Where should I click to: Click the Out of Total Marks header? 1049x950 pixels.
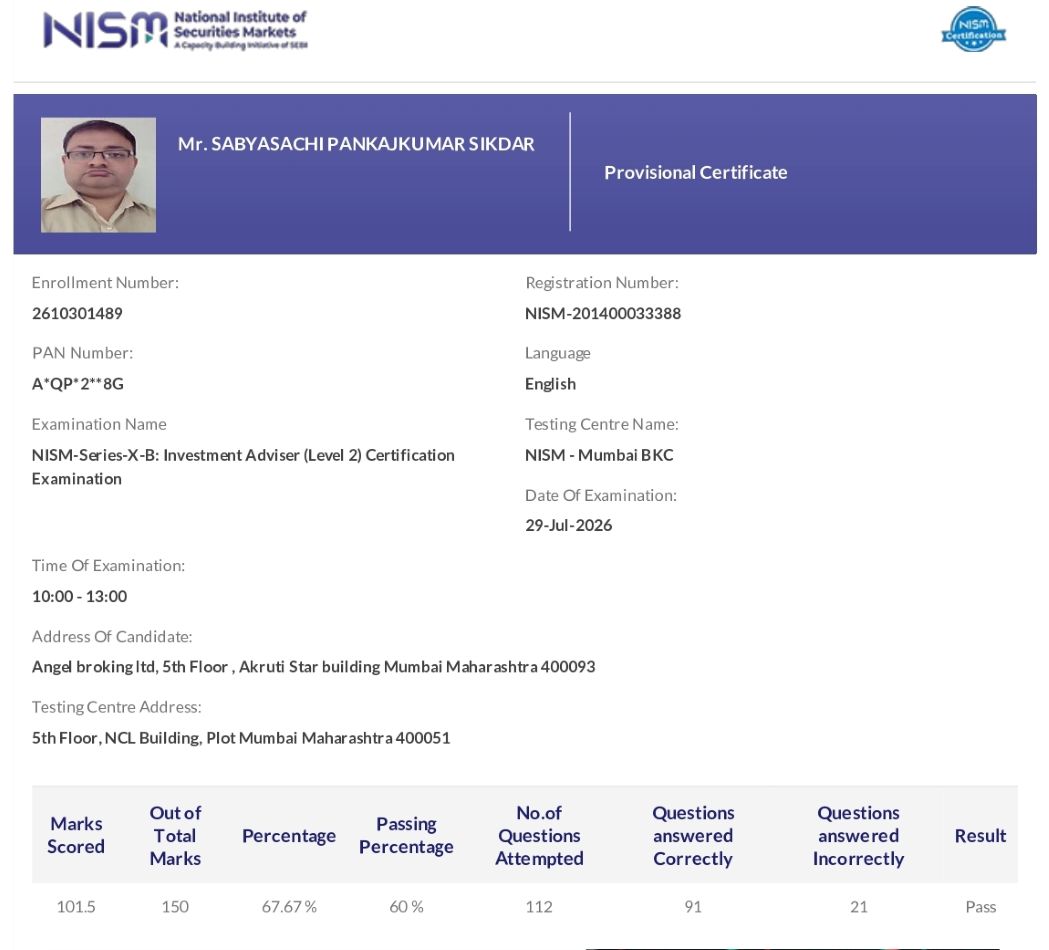coord(175,835)
